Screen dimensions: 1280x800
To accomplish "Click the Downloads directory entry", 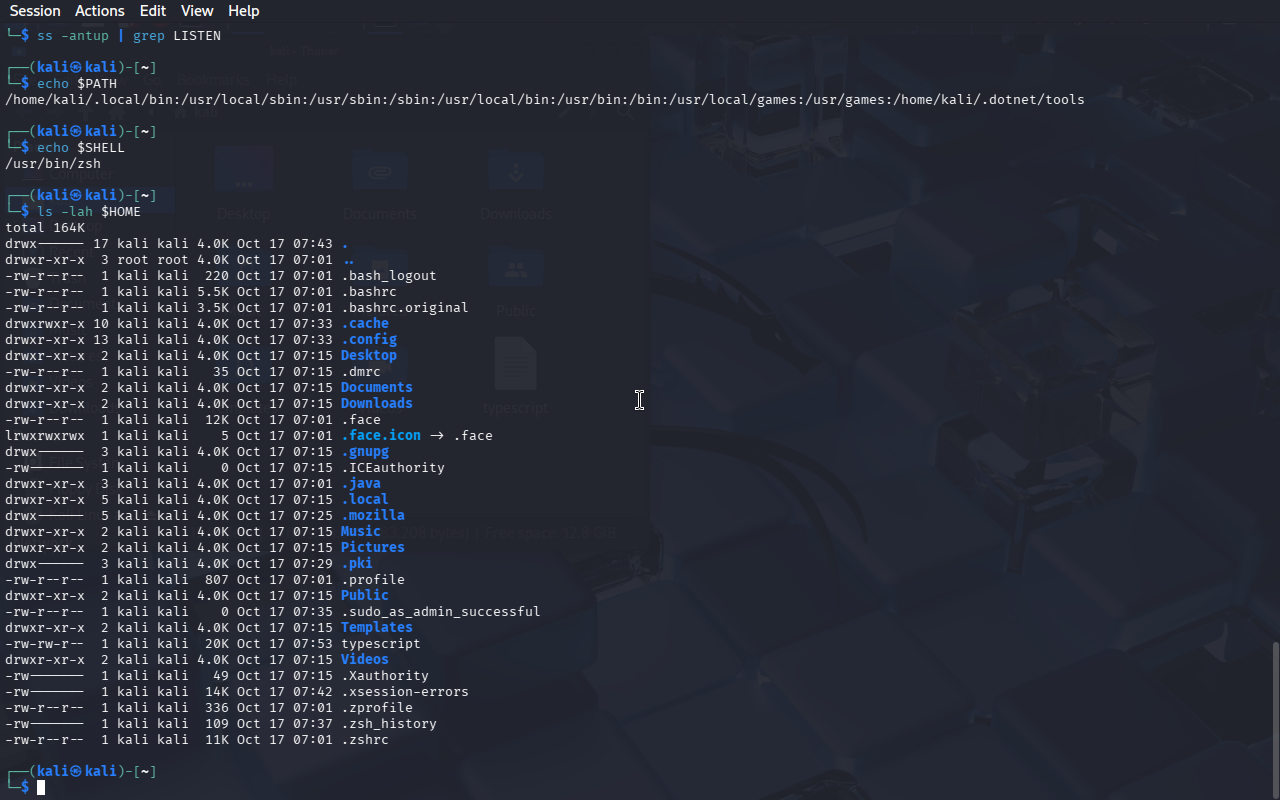I will [376, 404].
